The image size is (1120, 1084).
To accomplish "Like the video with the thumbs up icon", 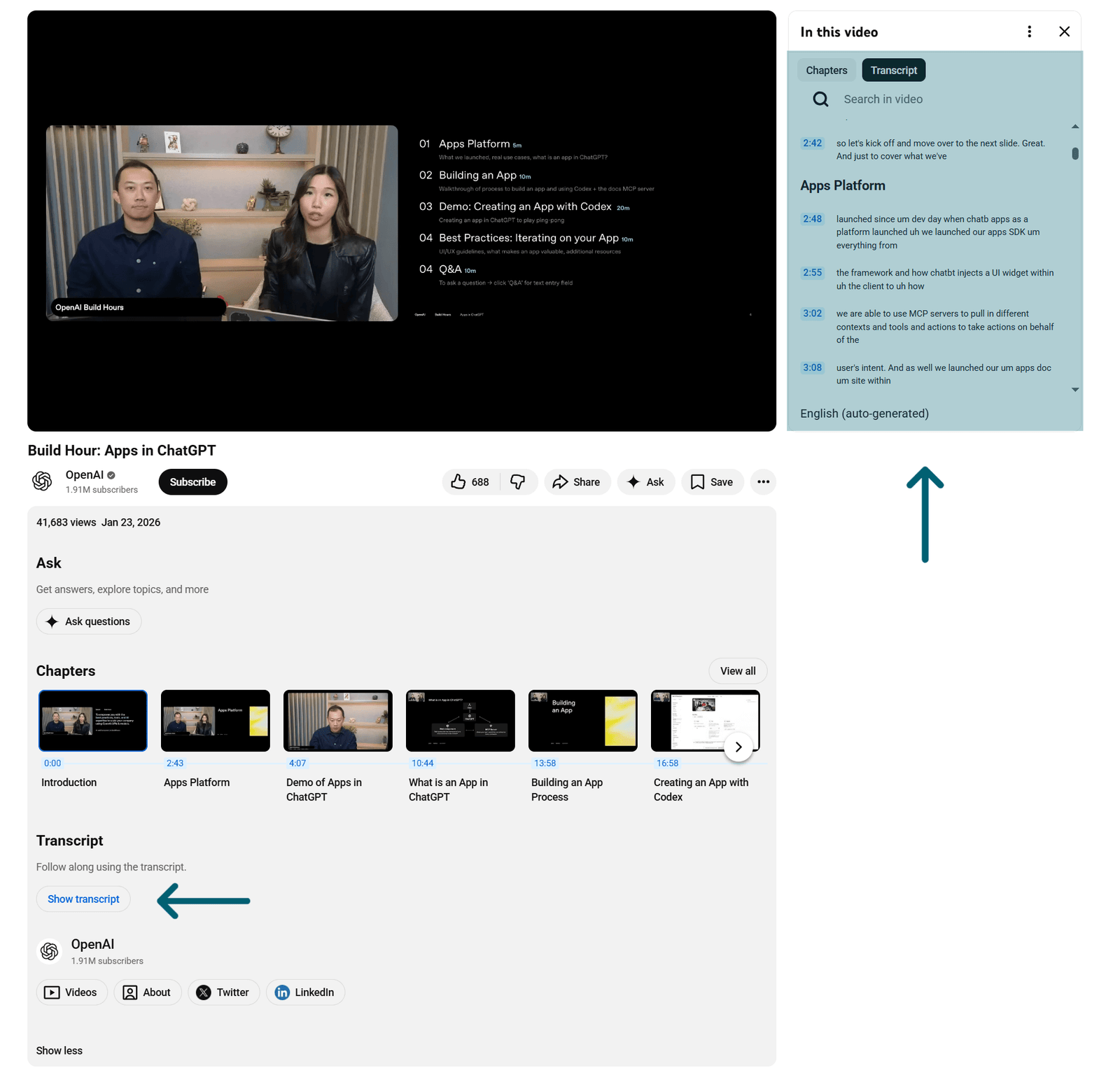I will click(458, 481).
